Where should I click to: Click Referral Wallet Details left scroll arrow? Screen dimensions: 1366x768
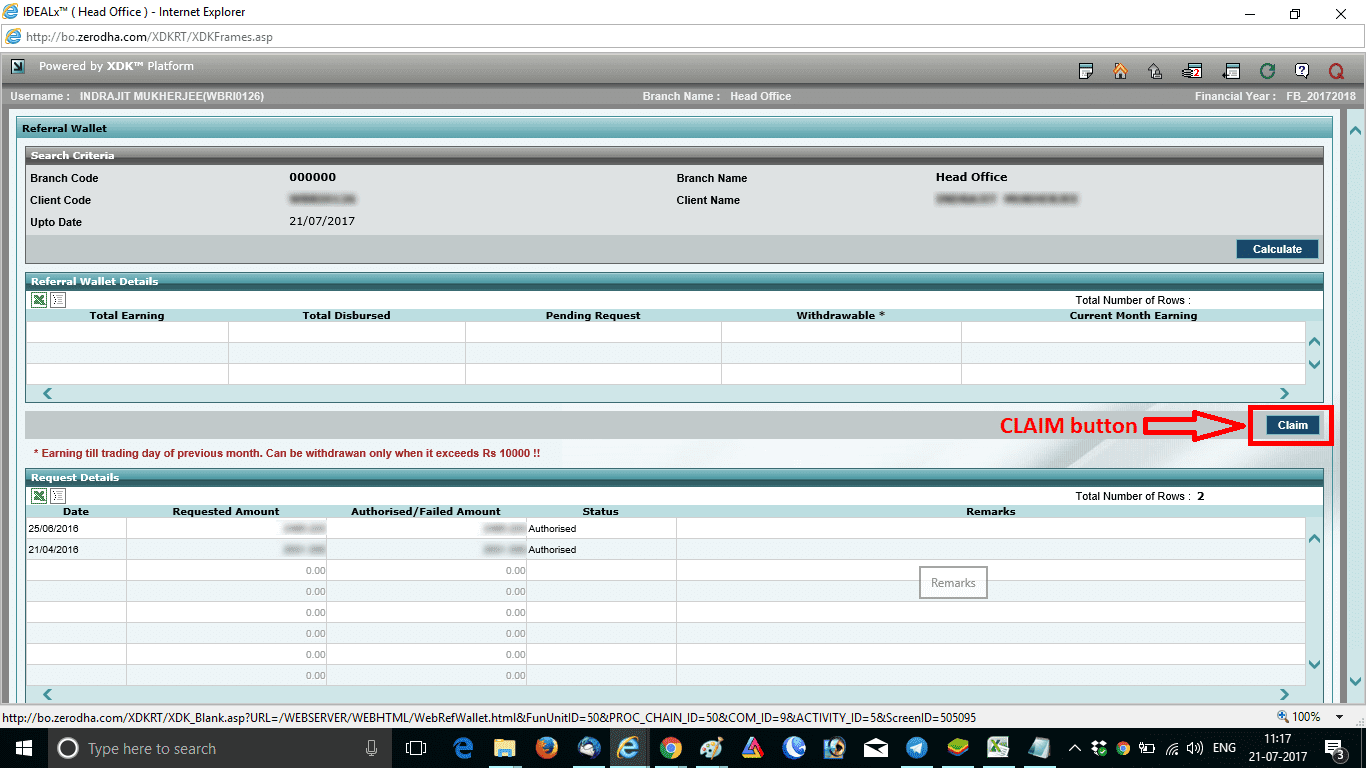[x=47, y=394]
